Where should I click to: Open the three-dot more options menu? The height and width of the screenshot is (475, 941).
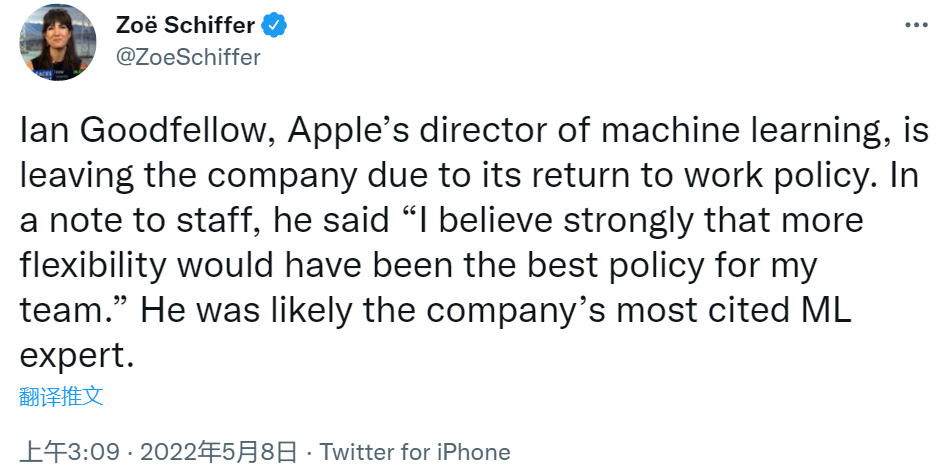click(x=916, y=26)
